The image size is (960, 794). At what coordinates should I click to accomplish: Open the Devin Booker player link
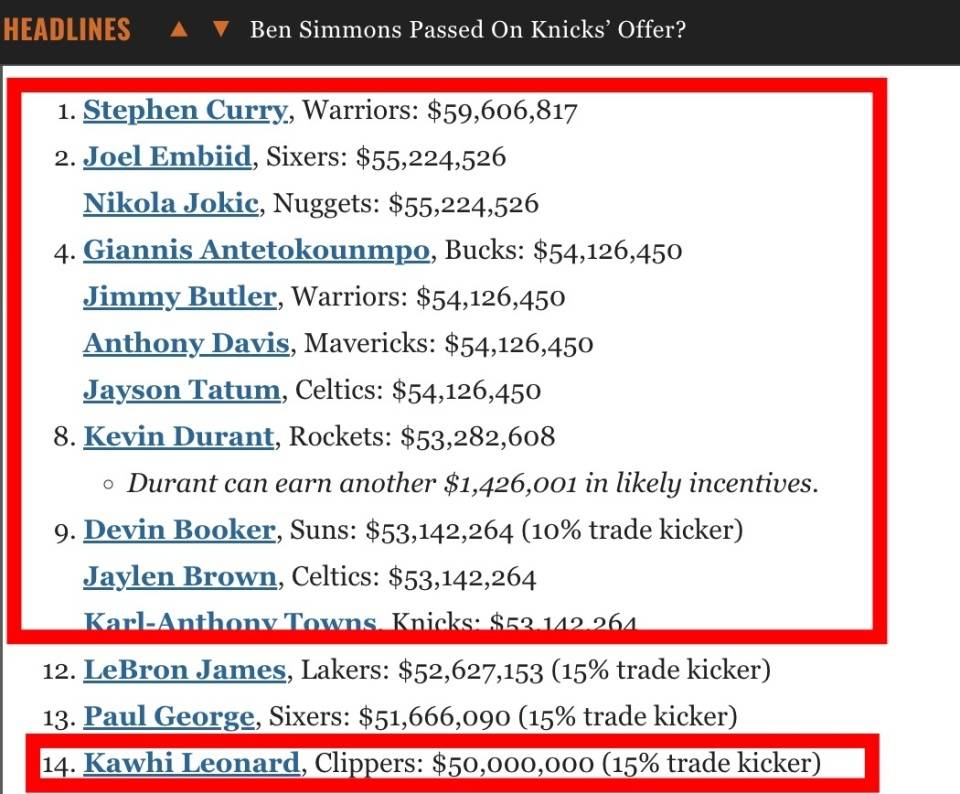point(179,530)
